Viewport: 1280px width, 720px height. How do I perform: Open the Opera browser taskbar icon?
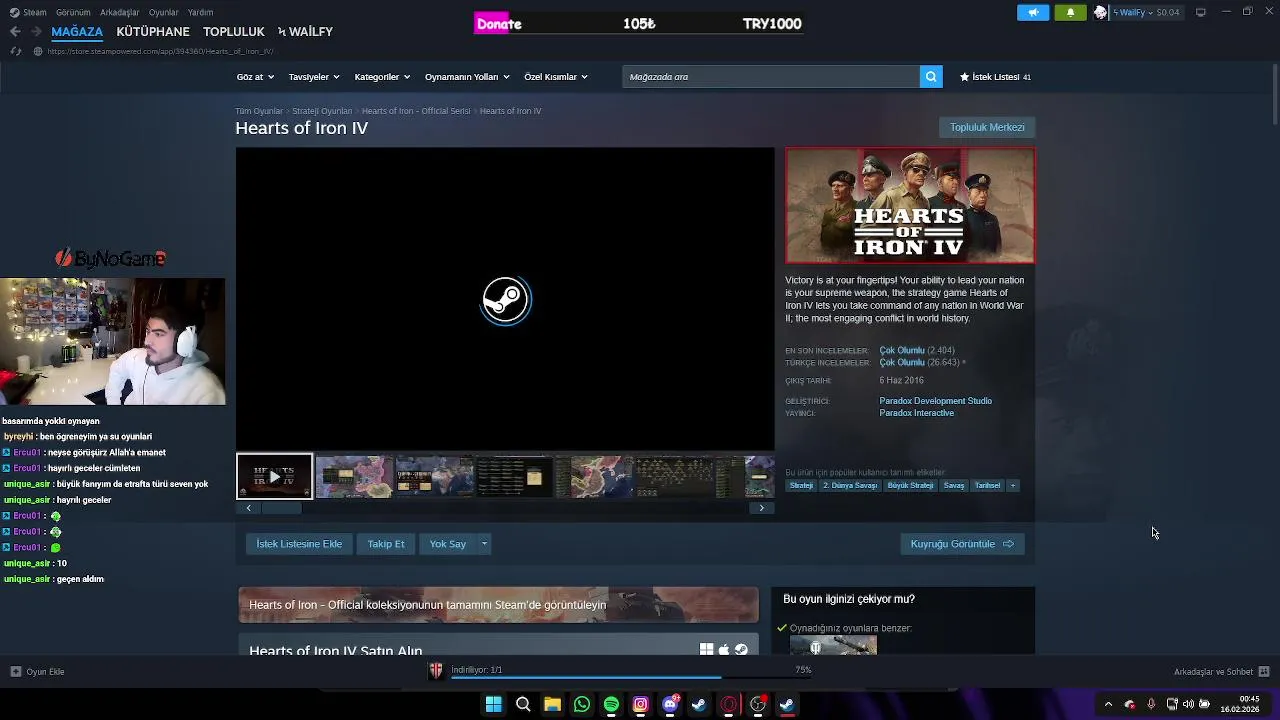[x=729, y=705]
